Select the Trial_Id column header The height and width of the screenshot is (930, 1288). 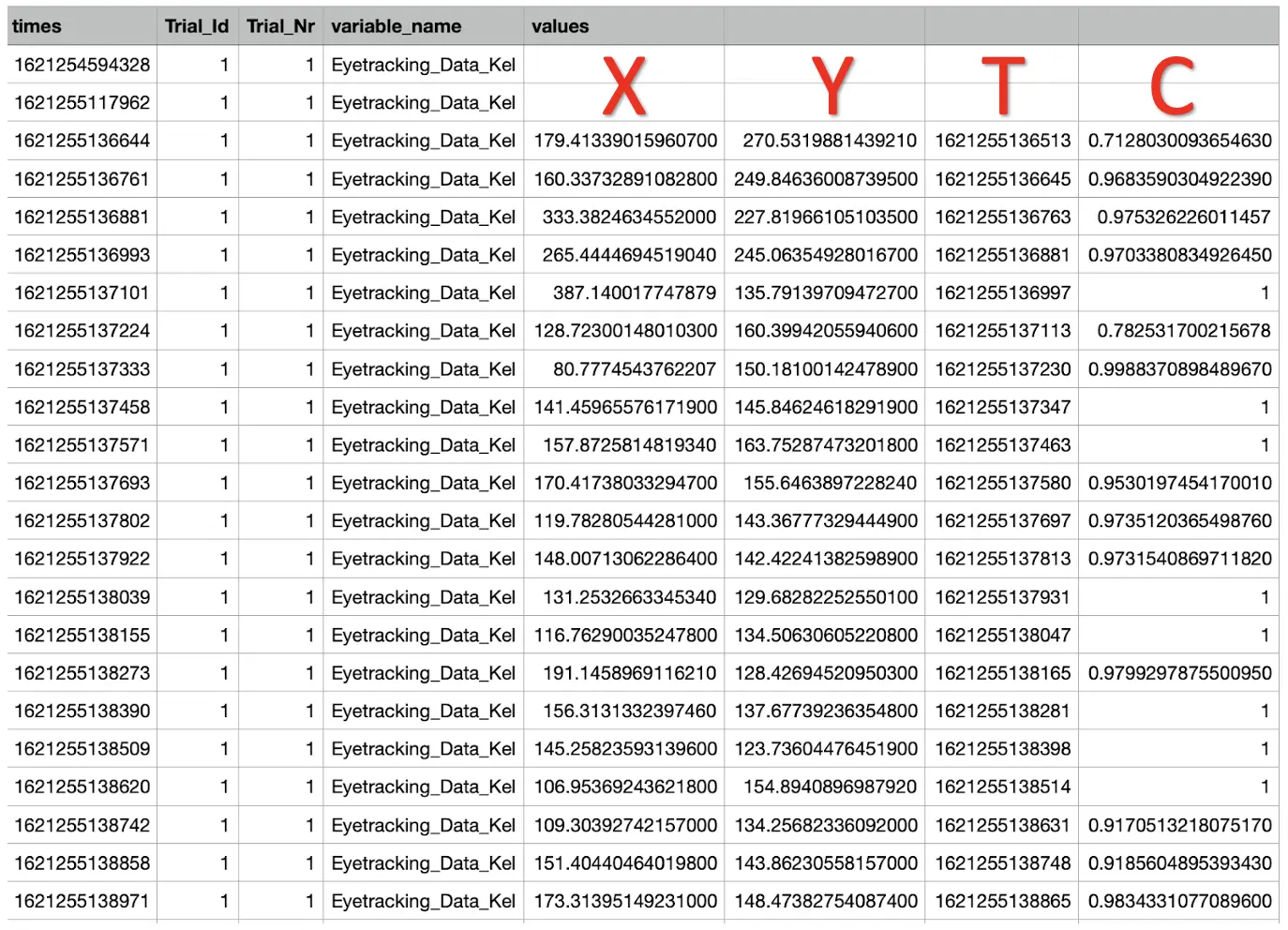pyautogui.click(x=197, y=26)
